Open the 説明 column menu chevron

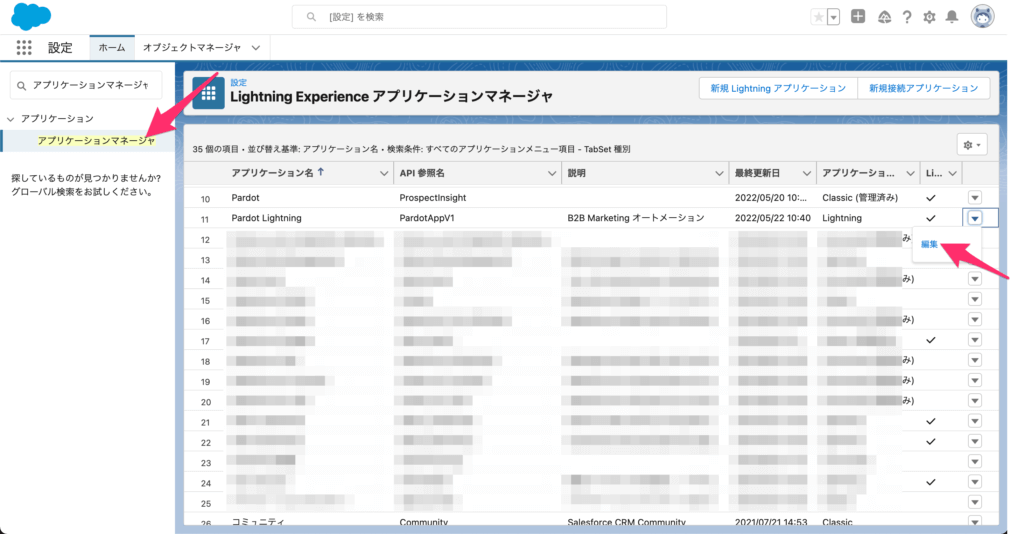pyautogui.click(x=719, y=174)
